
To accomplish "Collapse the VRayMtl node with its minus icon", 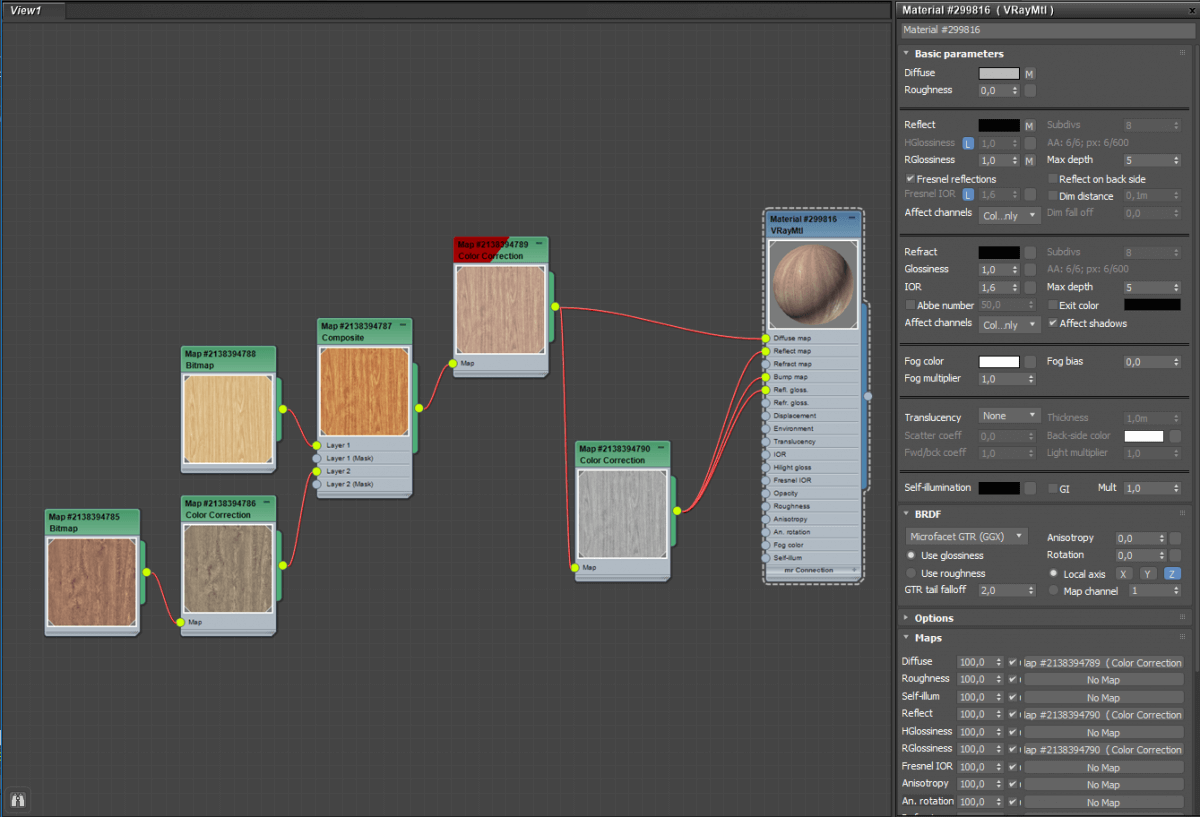I will pyautogui.click(x=852, y=218).
